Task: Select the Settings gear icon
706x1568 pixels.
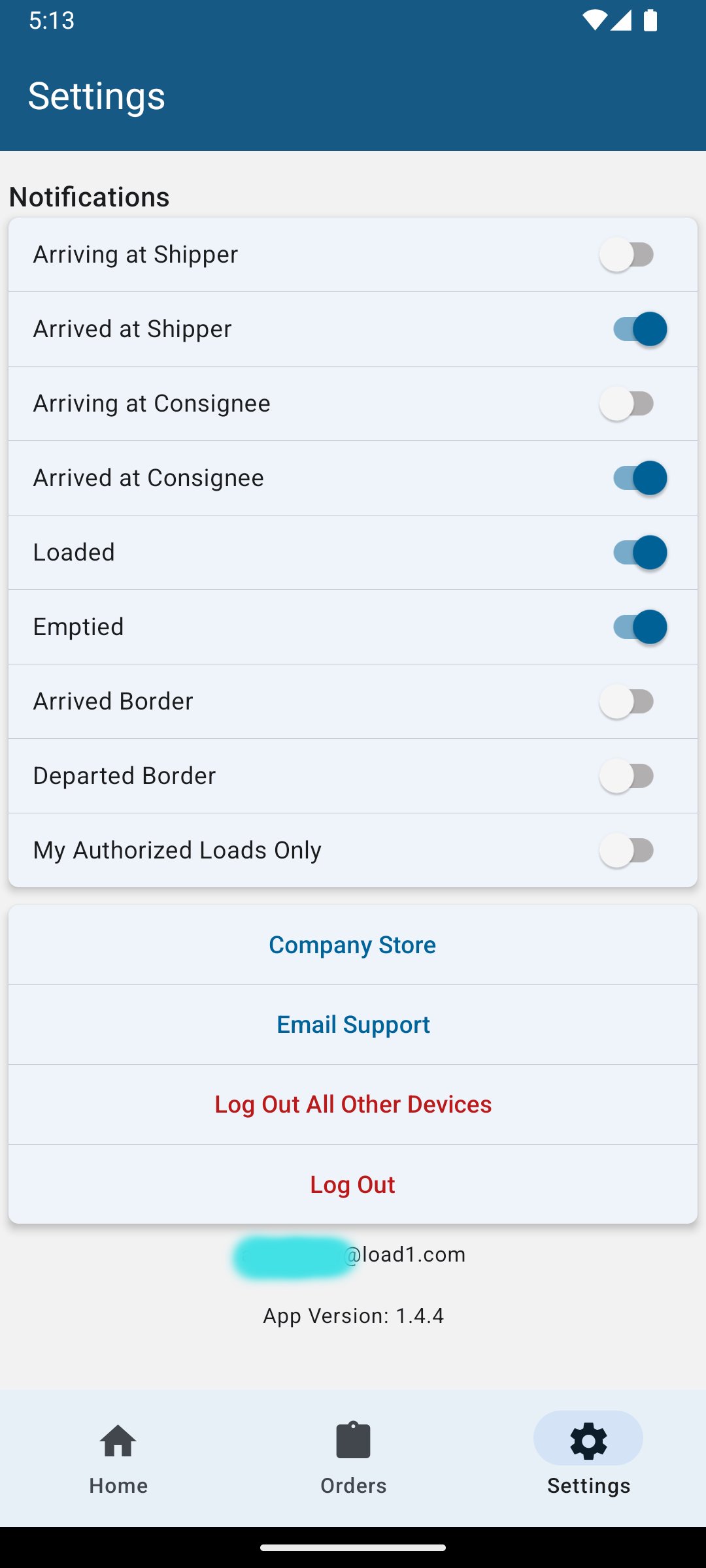Action: pos(588,1441)
